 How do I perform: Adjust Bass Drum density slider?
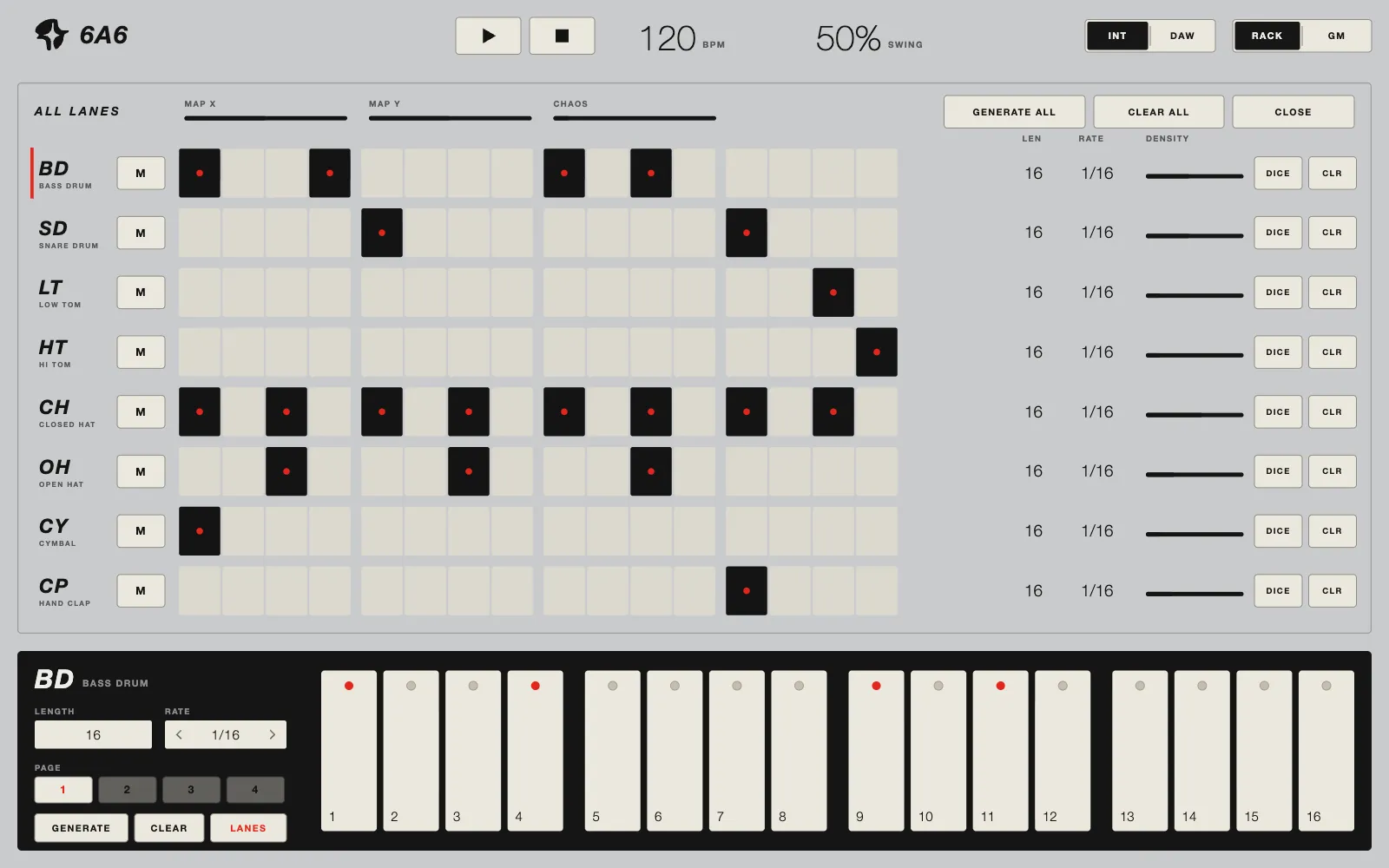[1195, 176]
